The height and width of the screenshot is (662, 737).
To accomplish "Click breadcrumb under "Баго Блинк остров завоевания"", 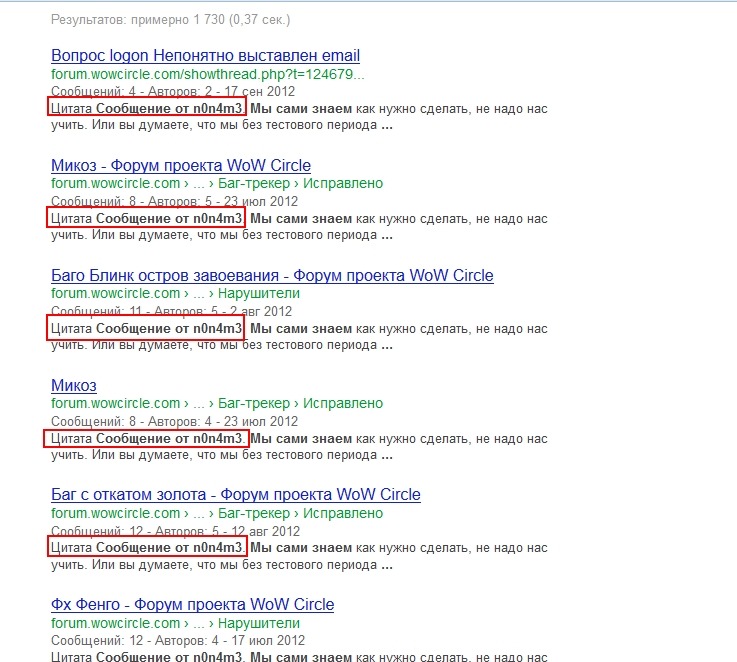I will [x=175, y=293].
